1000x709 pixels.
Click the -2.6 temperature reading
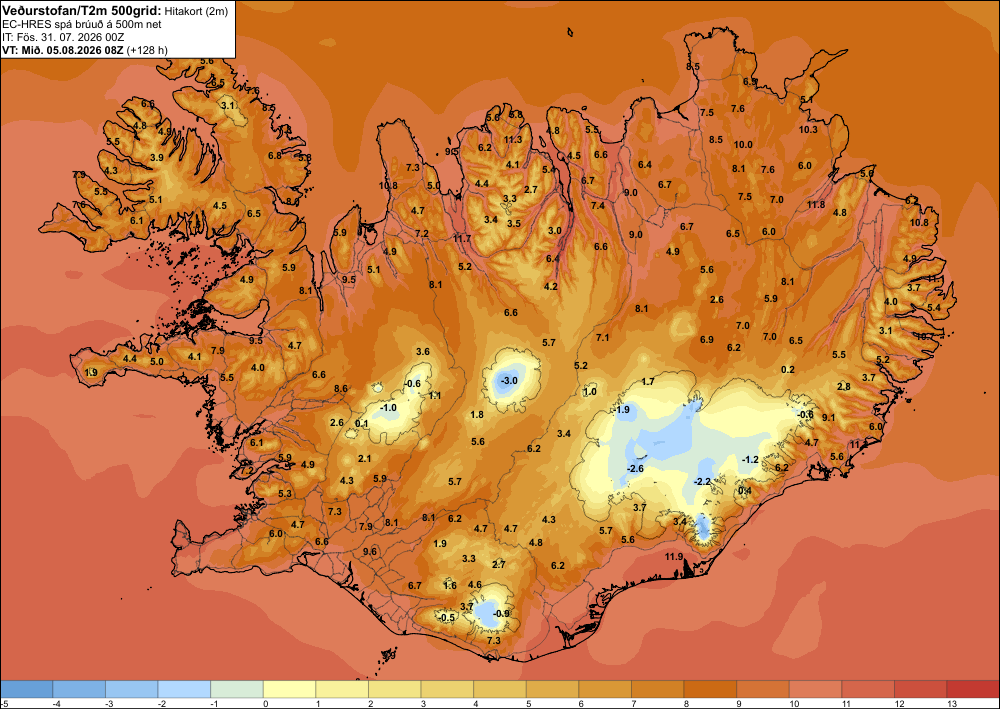point(636,469)
